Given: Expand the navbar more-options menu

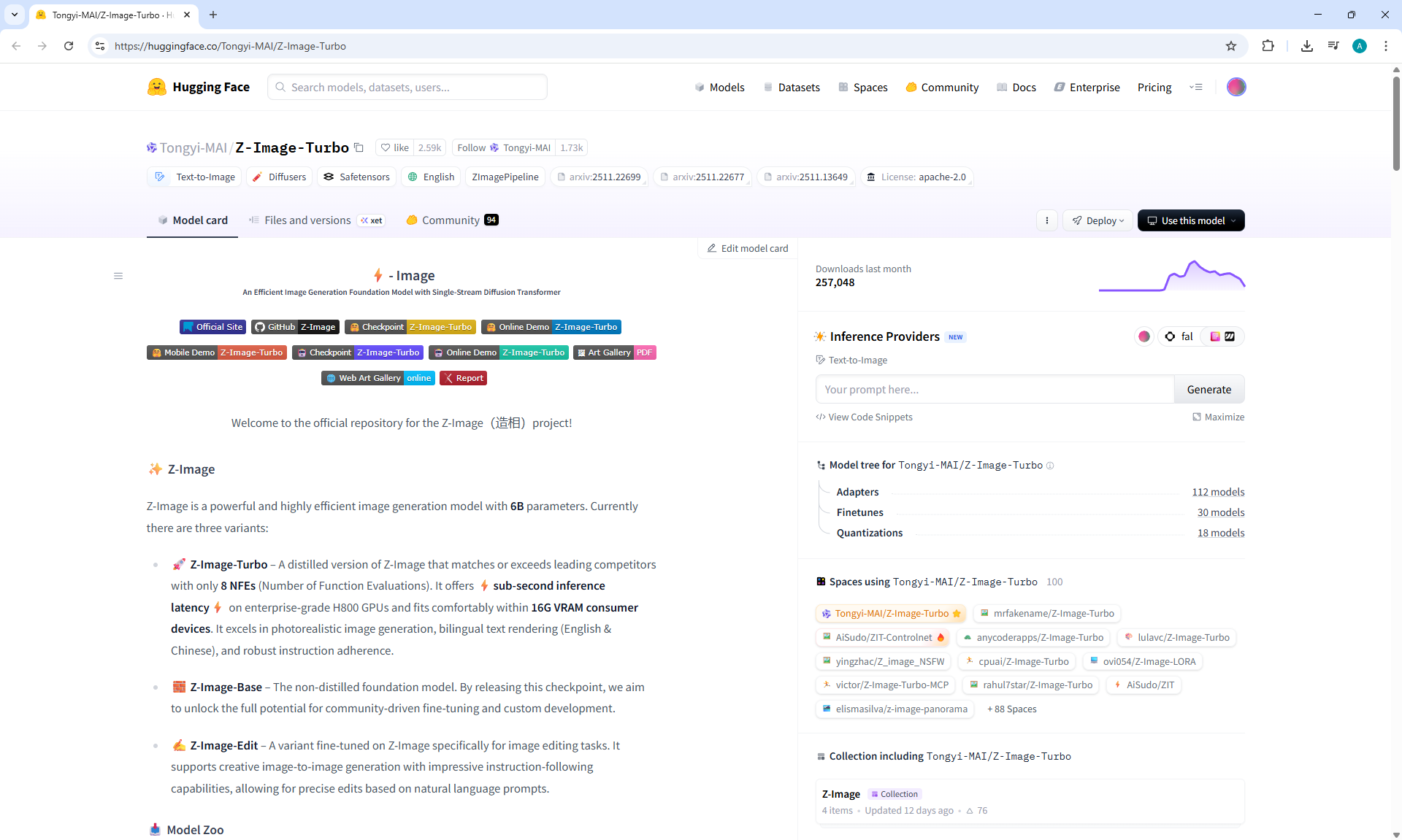Looking at the screenshot, I should [x=1195, y=87].
